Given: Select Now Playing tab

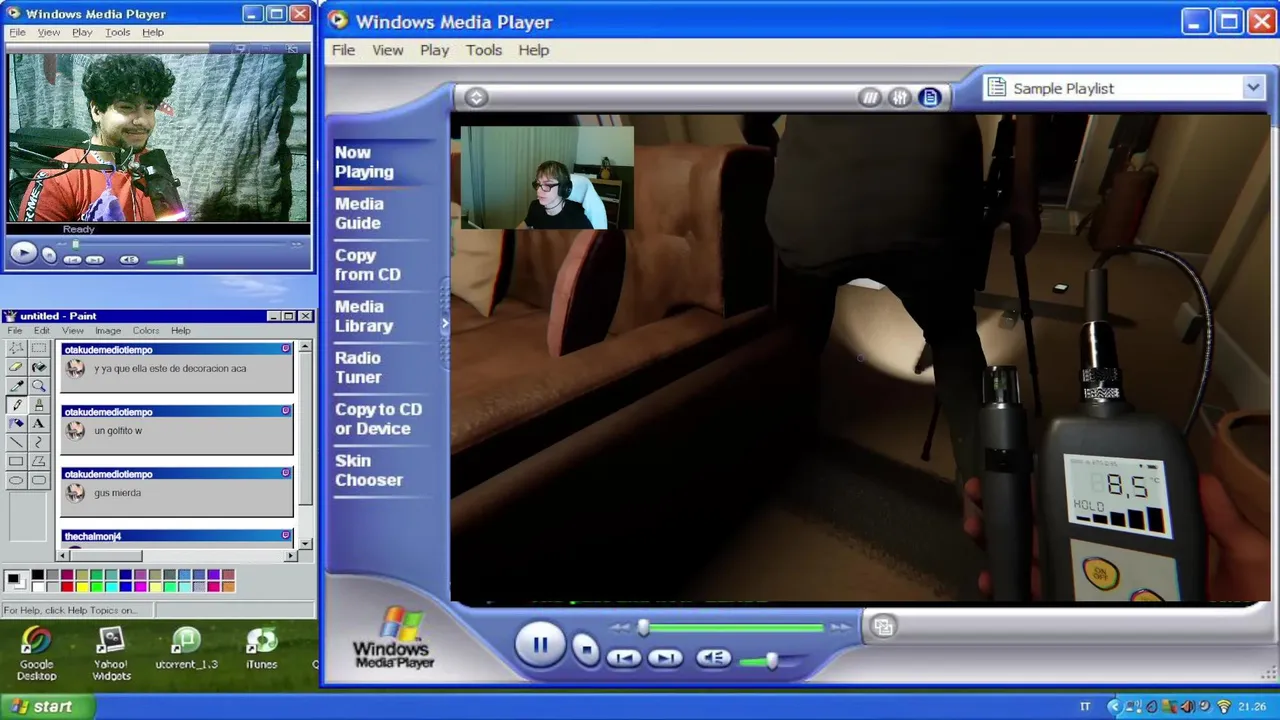Looking at the screenshot, I should (364, 162).
